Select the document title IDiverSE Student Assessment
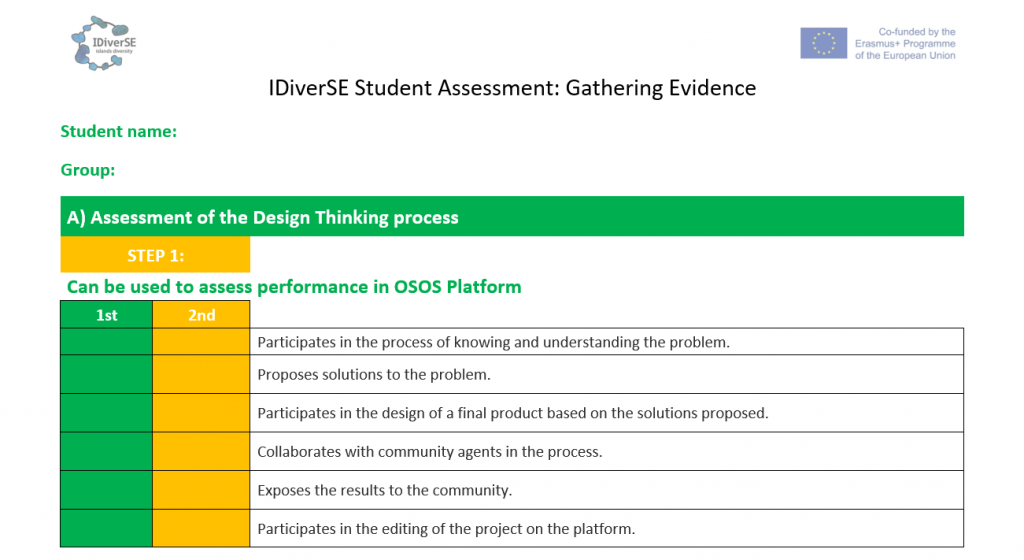The image size is (1024, 560). pyautogui.click(x=512, y=88)
